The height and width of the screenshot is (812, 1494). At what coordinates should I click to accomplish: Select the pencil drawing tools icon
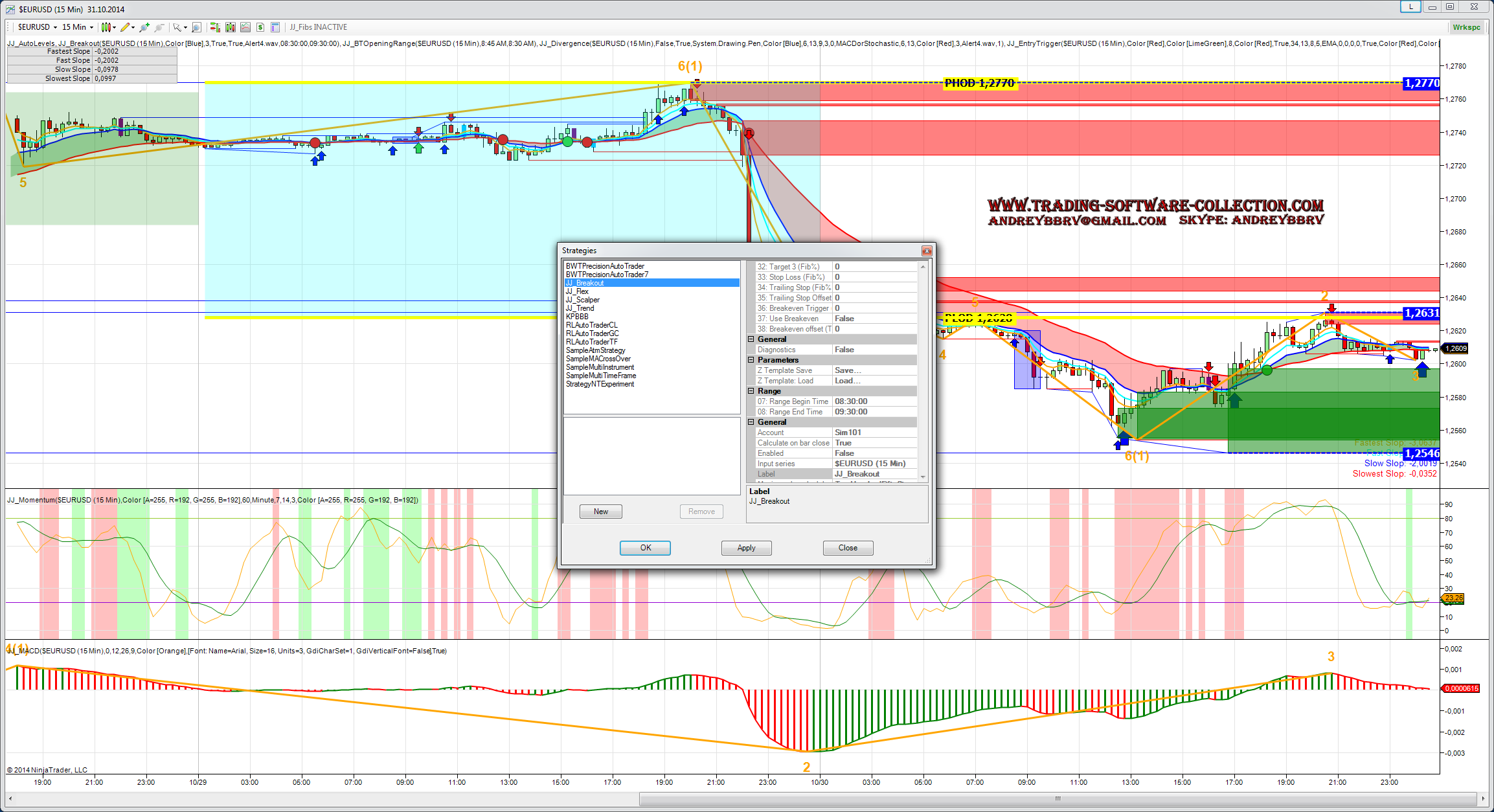126,27
